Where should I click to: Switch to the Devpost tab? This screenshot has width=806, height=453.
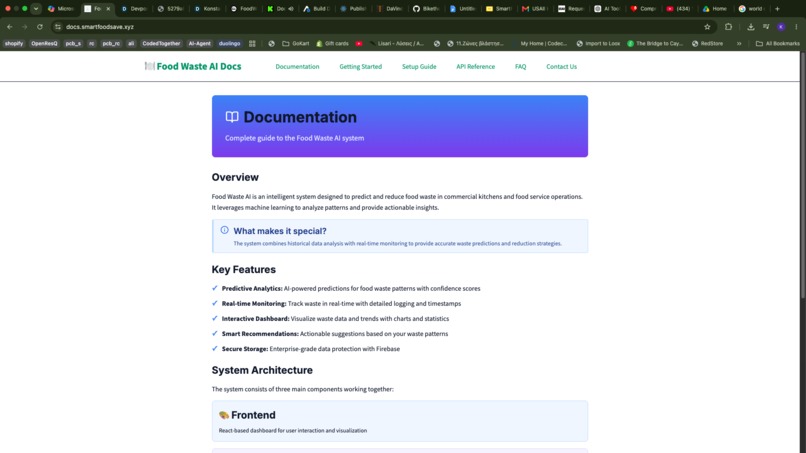[x=134, y=9]
